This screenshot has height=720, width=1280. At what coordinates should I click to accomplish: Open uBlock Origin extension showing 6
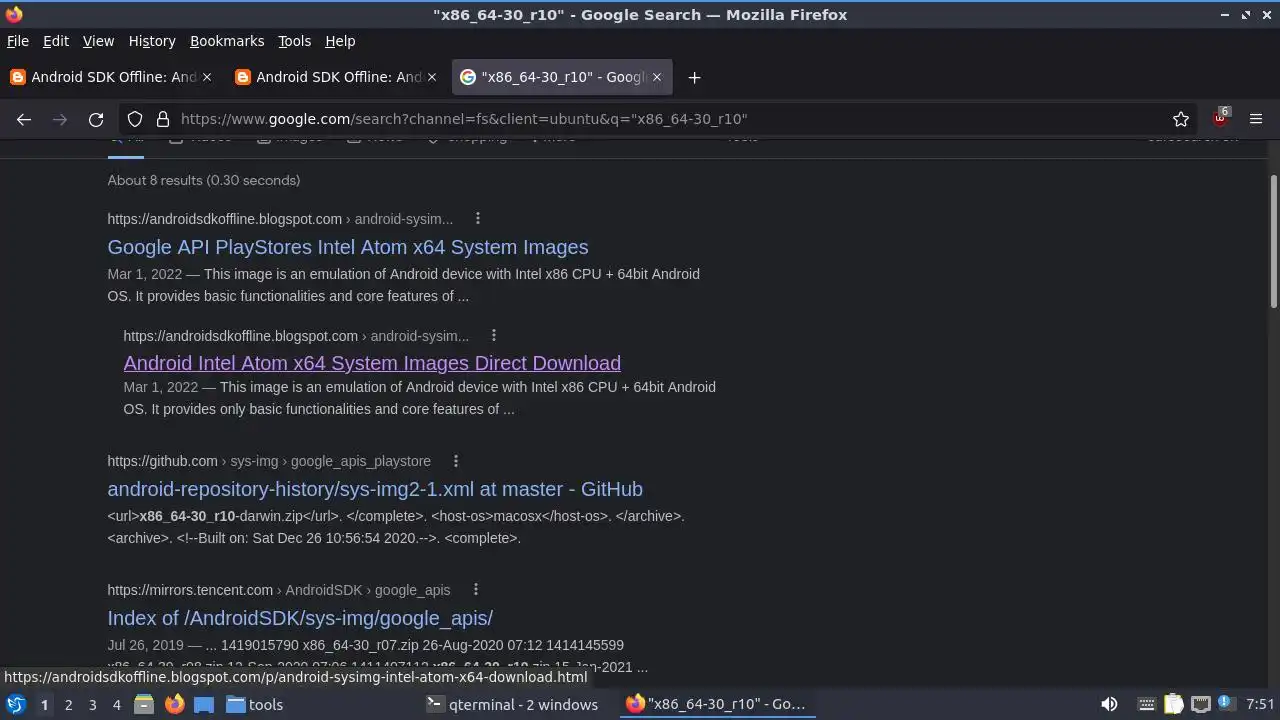1220,118
